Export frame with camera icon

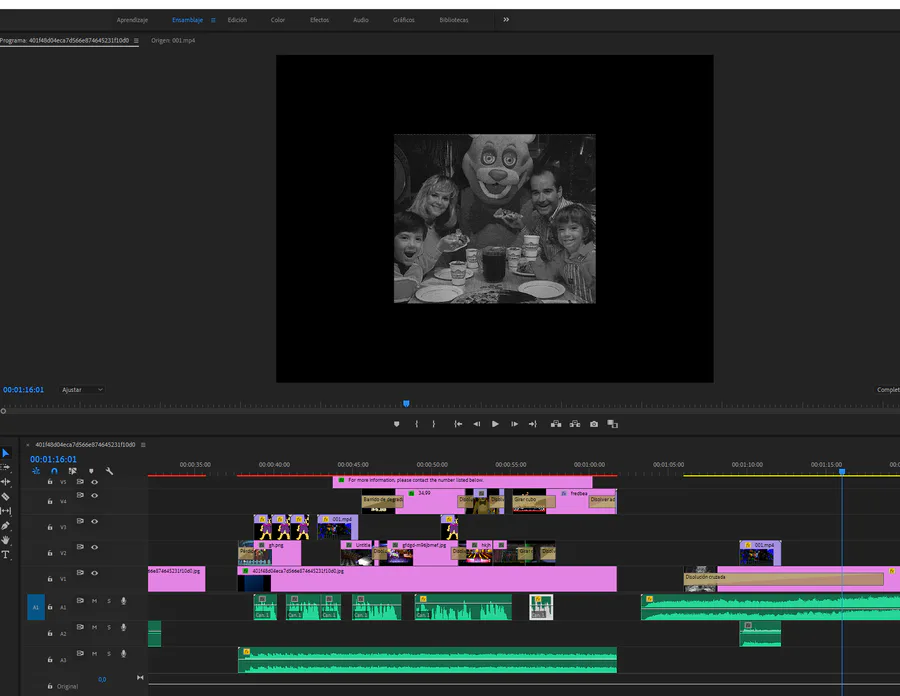pos(594,424)
